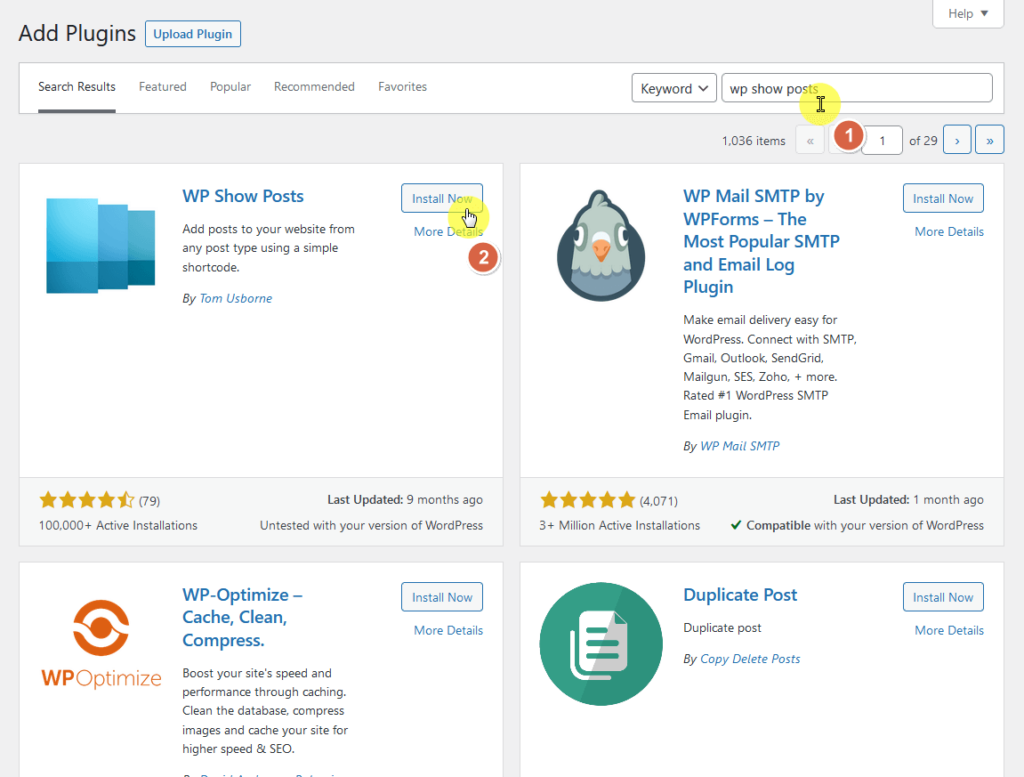Visit author Copy Delete Posts link
Screen dimensions: 1024x777
(x=750, y=659)
